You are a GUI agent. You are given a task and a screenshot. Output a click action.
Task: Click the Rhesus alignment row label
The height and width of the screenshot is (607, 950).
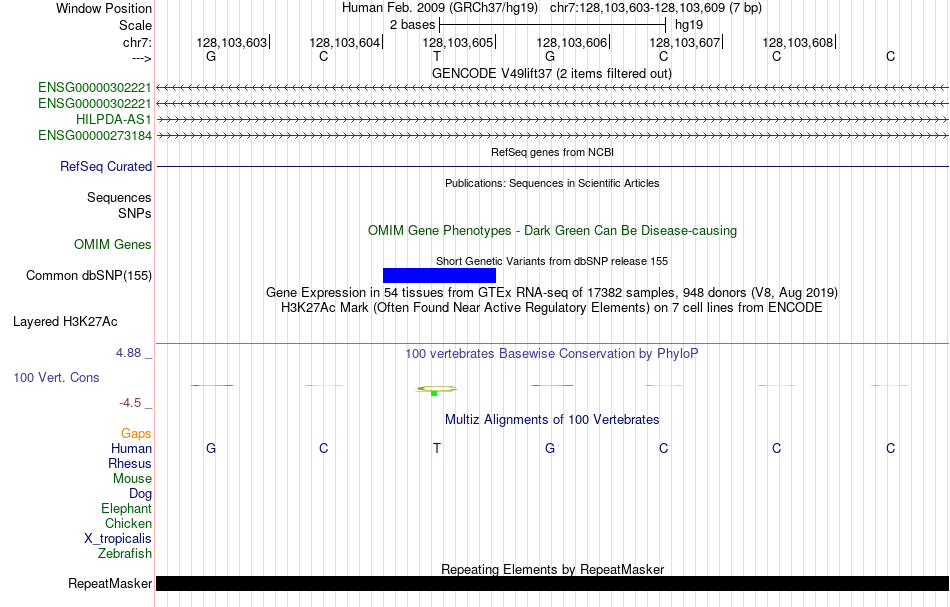tap(130, 463)
